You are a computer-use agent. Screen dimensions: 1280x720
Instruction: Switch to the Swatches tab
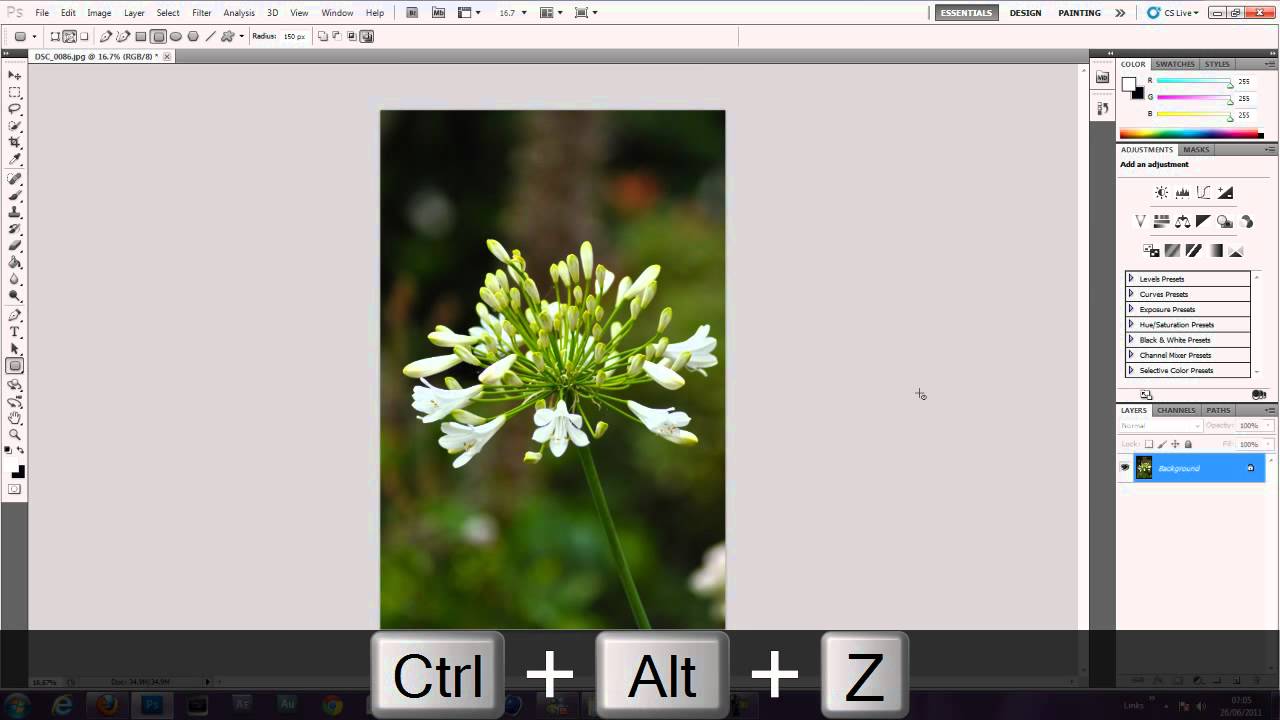[1175, 64]
